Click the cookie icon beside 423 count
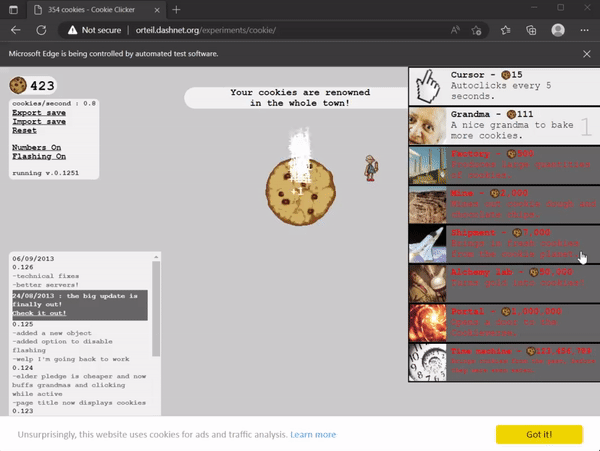 pyautogui.click(x=18, y=85)
